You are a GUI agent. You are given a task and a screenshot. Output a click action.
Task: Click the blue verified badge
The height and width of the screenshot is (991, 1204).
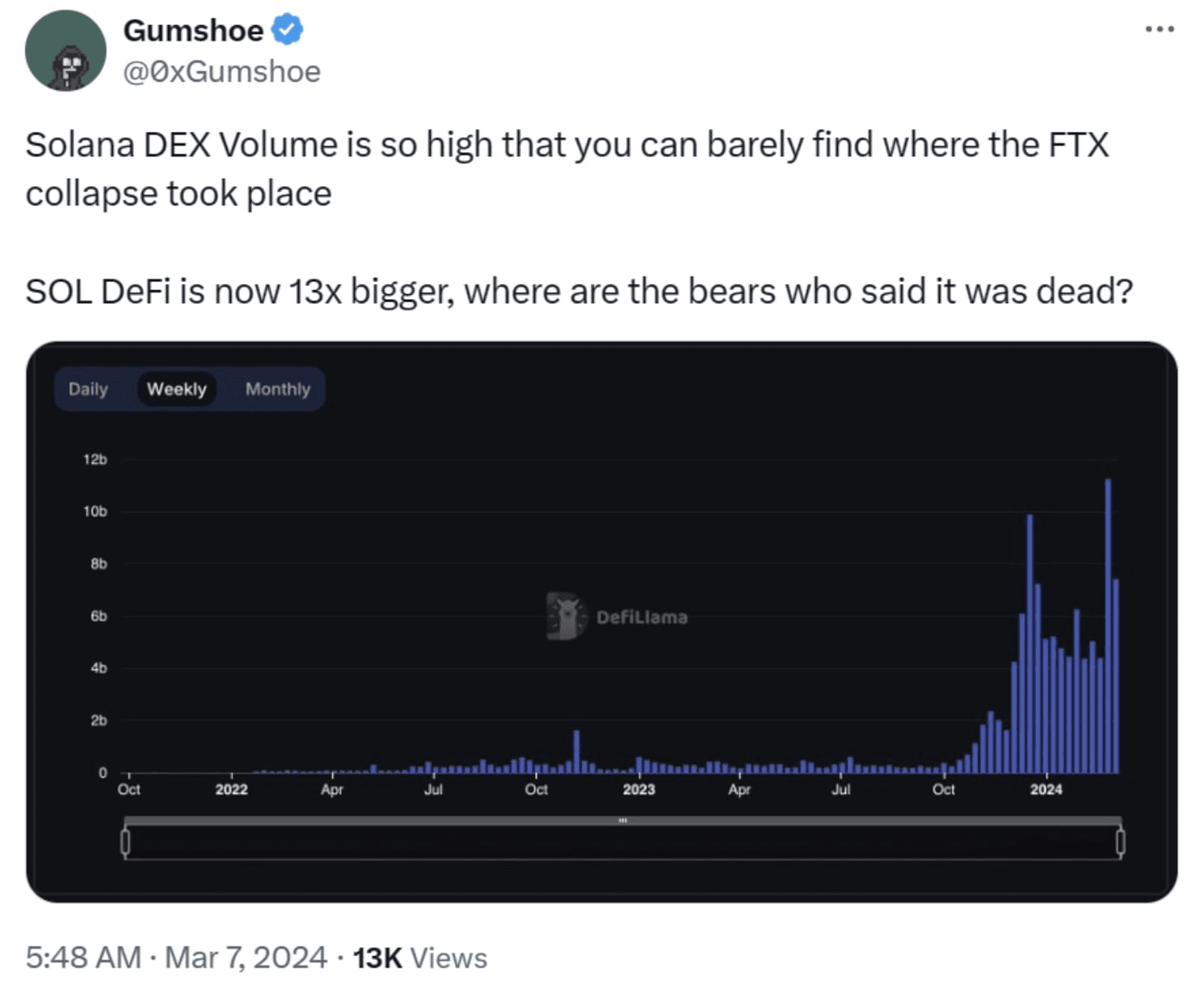pos(287,30)
